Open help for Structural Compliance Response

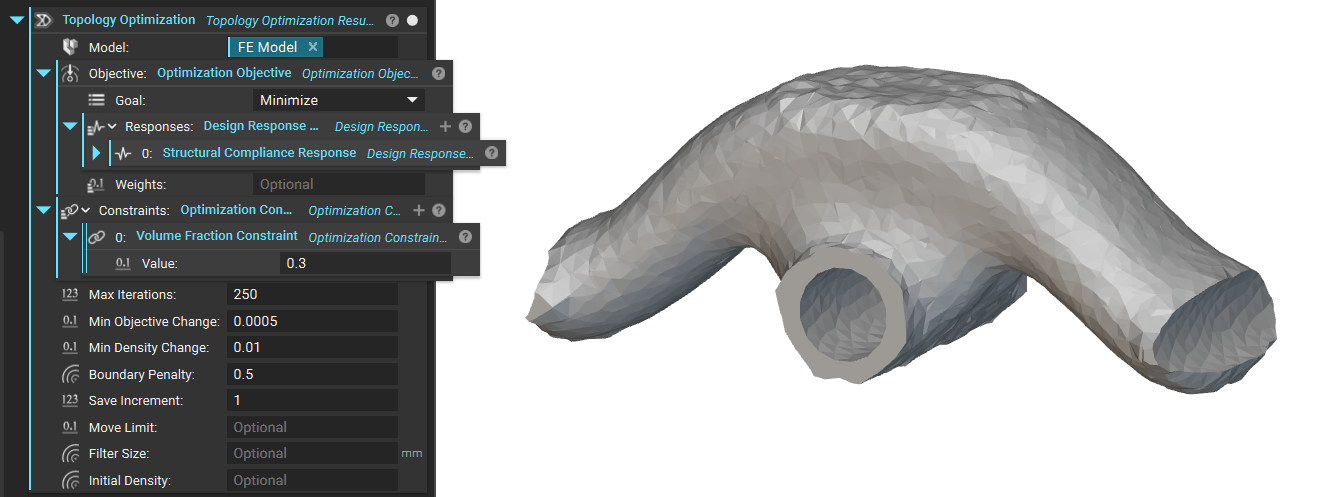[491, 153]
